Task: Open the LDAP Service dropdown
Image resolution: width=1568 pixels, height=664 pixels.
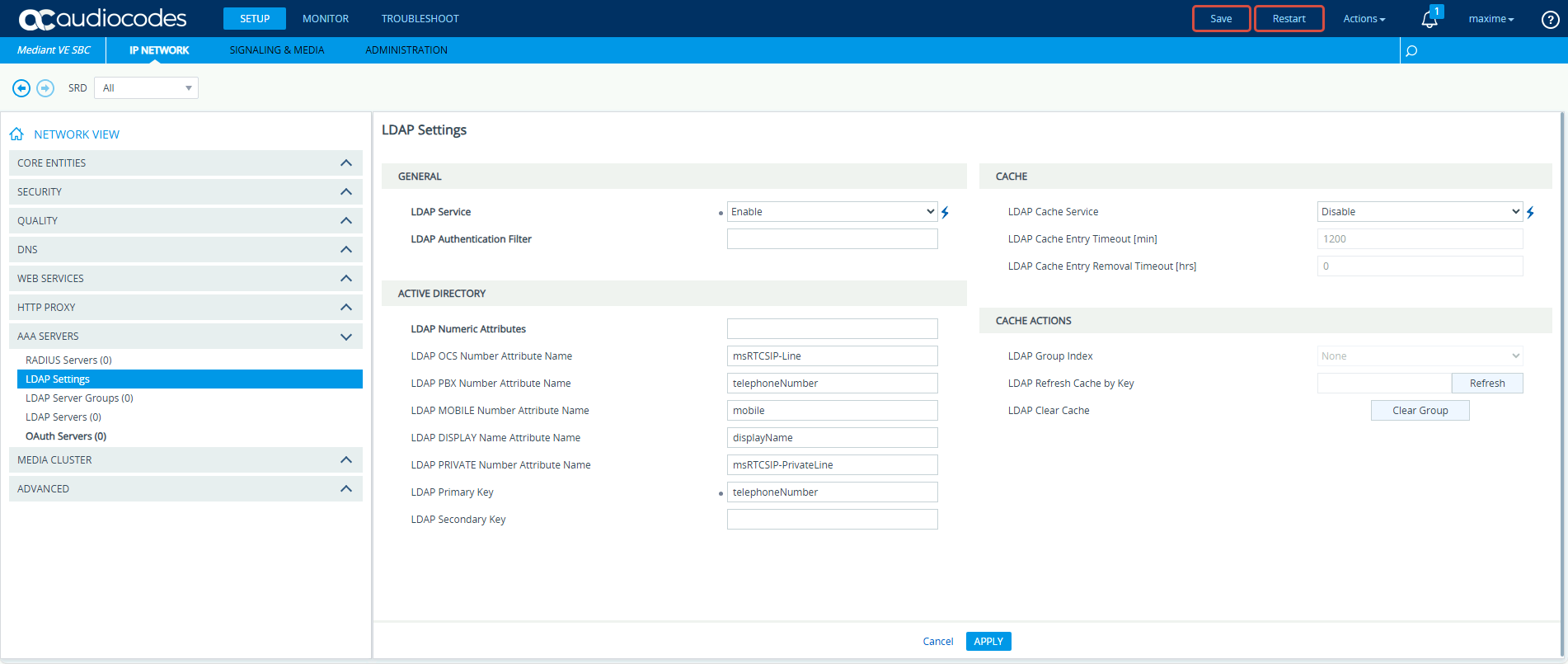Action: 832,212
